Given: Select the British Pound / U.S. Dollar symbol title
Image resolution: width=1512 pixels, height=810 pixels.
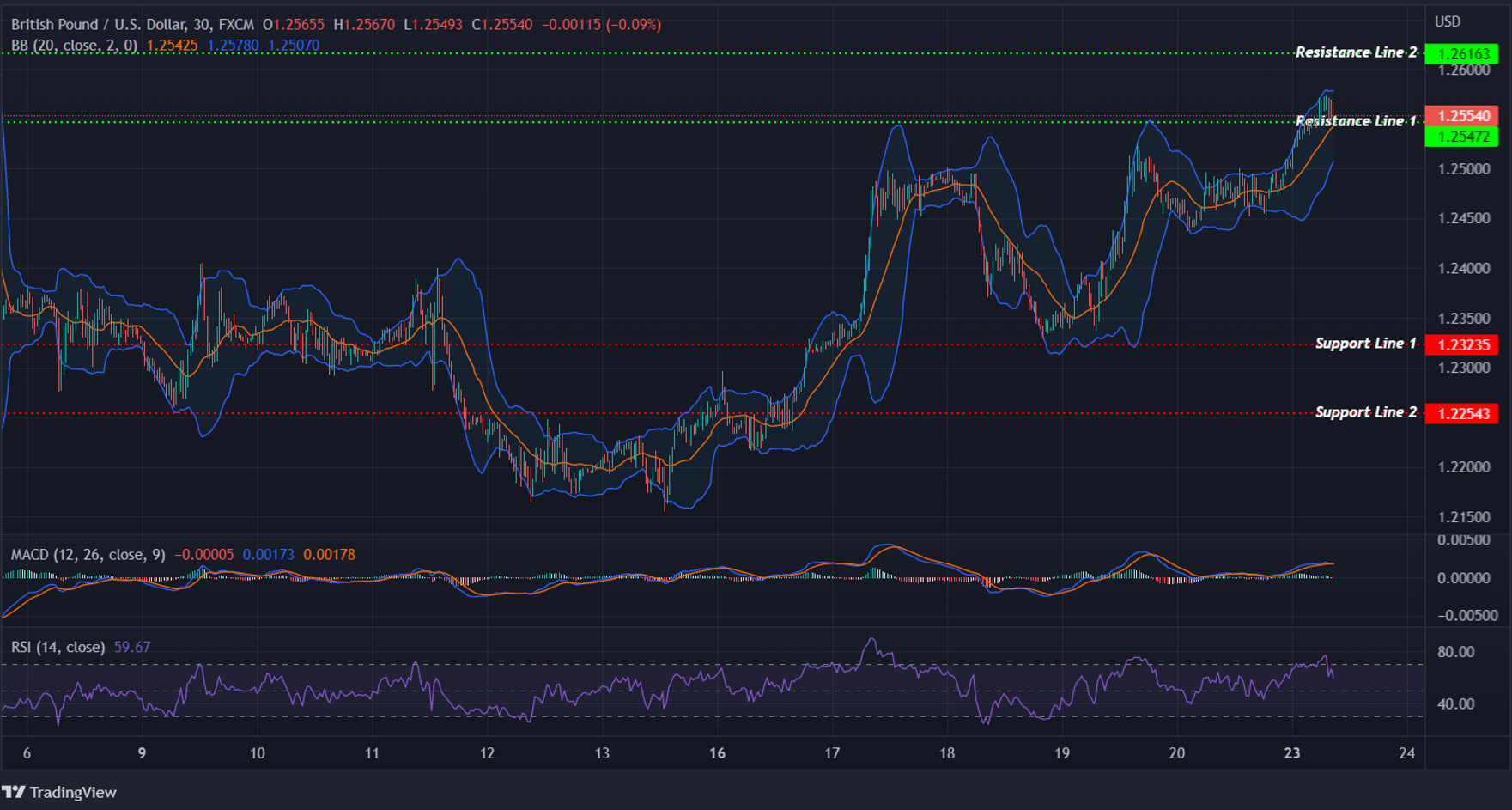Looking at the screenshot, I should point(99,25).
